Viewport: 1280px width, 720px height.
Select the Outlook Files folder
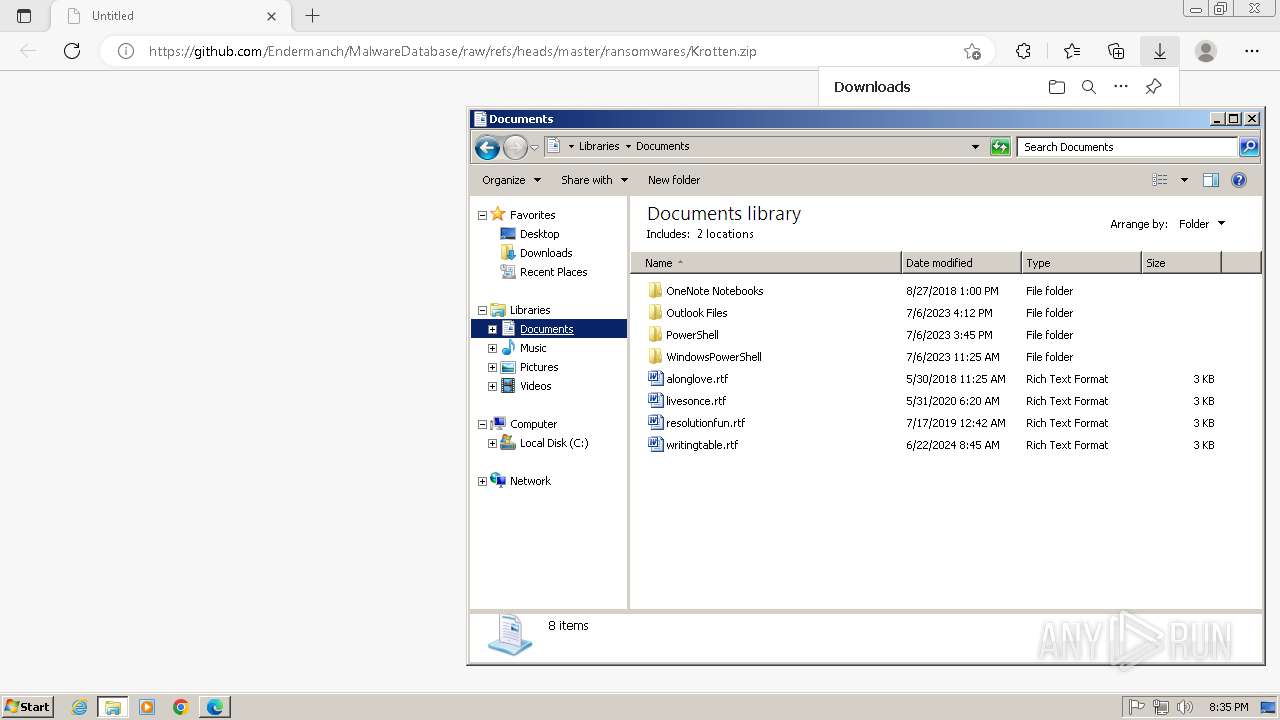pos(696,313)
